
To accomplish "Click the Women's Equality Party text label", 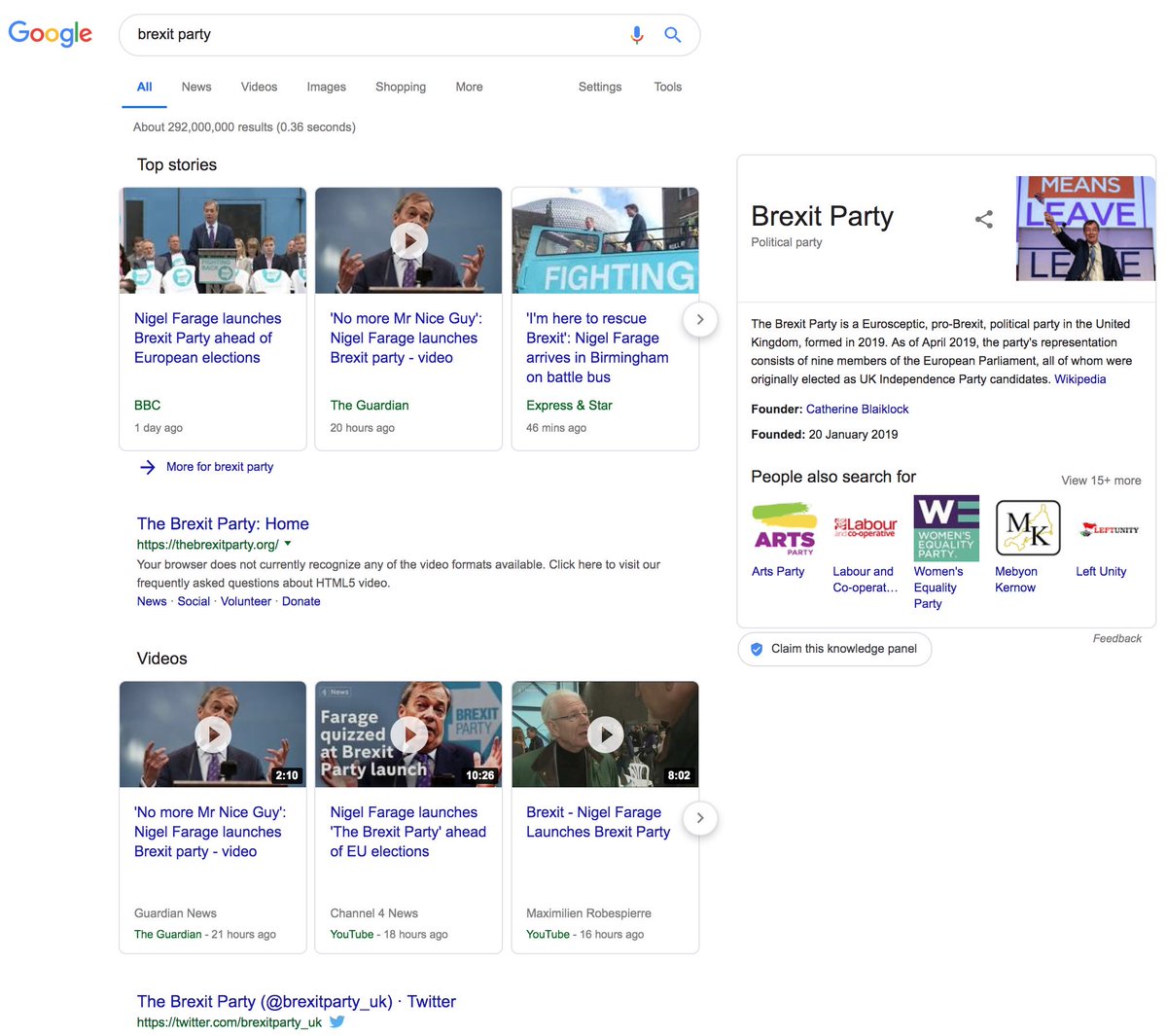I will pos(938,588).
